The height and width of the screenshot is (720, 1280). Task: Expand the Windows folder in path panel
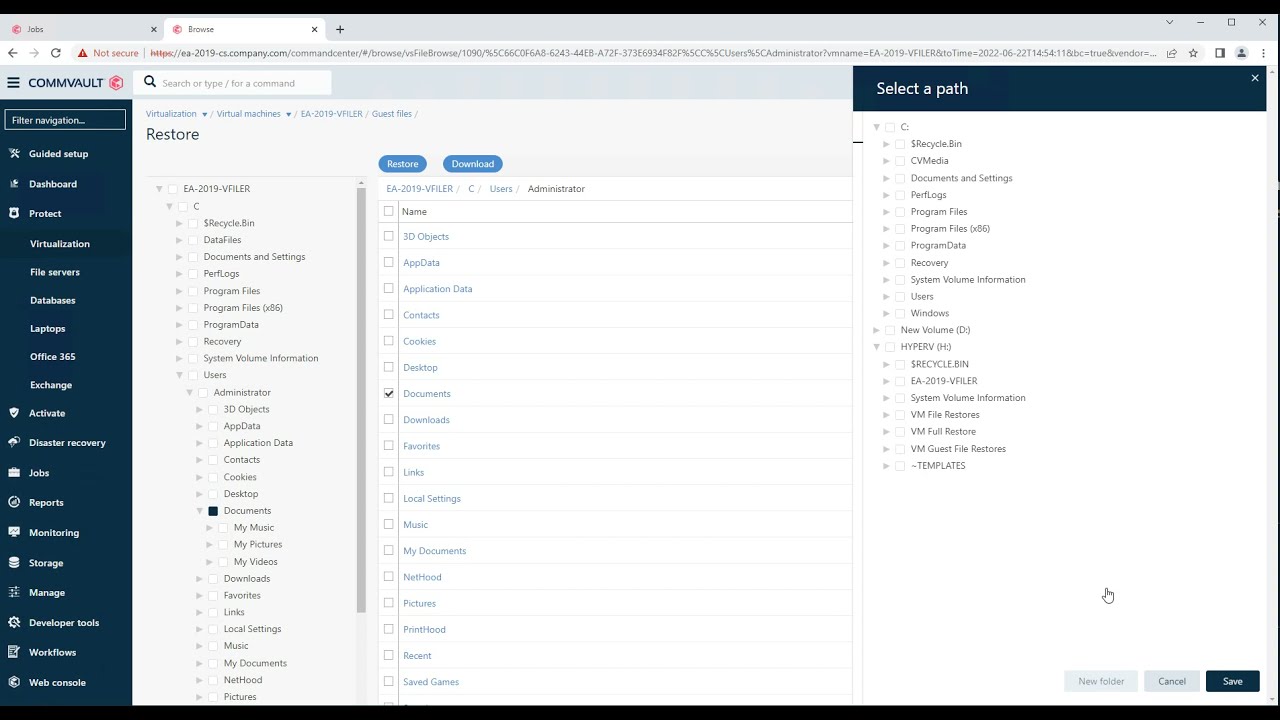click(x=886, y=313)
